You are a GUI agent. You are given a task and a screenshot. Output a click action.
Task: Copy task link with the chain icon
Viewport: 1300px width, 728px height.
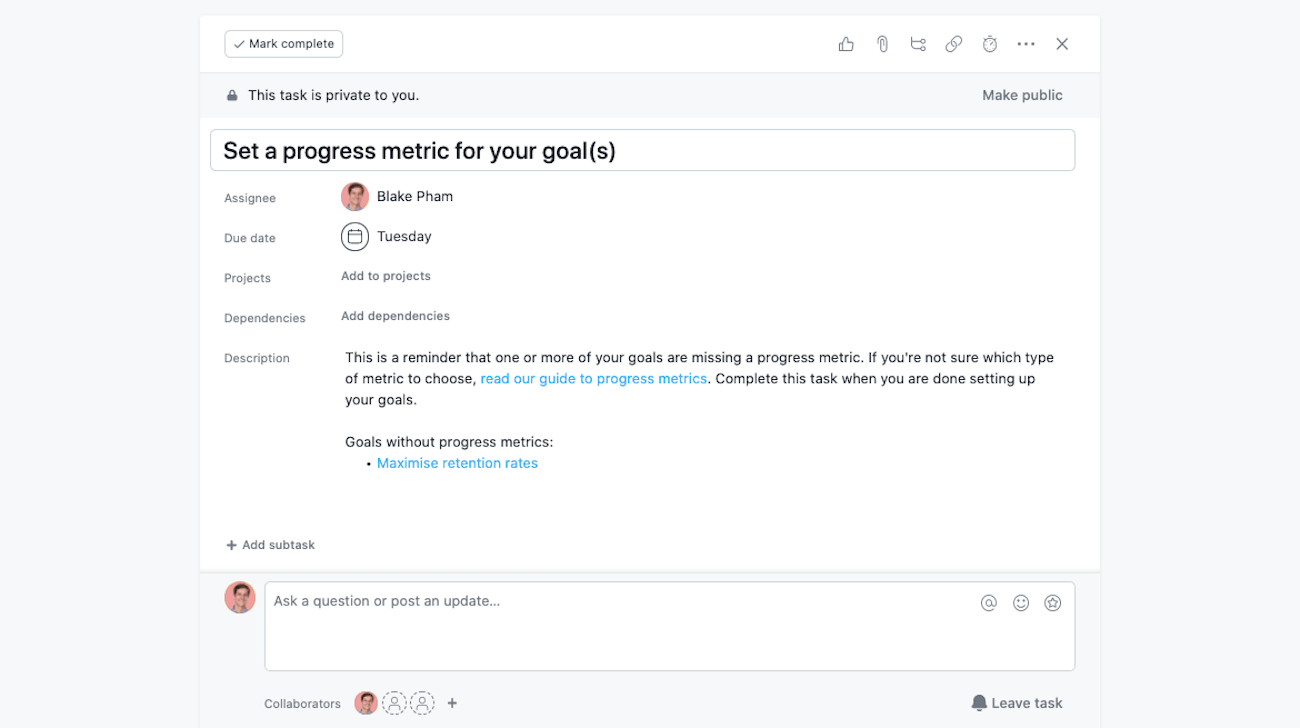pyautogui.click(x=954, y=44)
